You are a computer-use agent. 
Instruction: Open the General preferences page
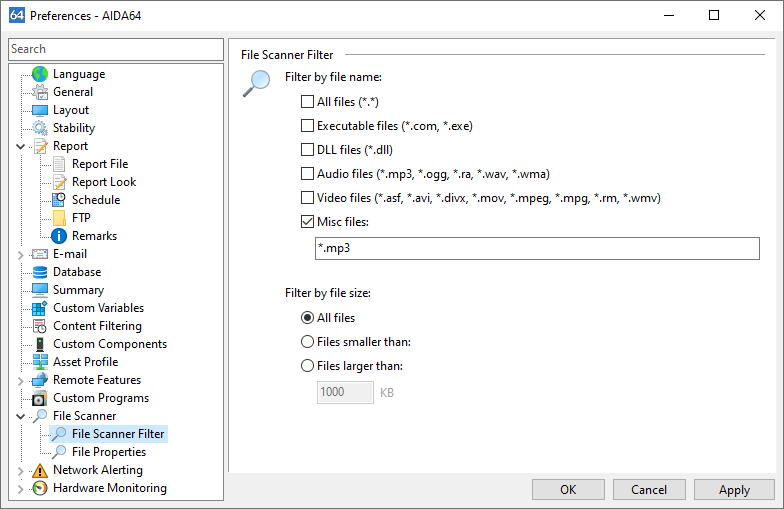[73, 92]
